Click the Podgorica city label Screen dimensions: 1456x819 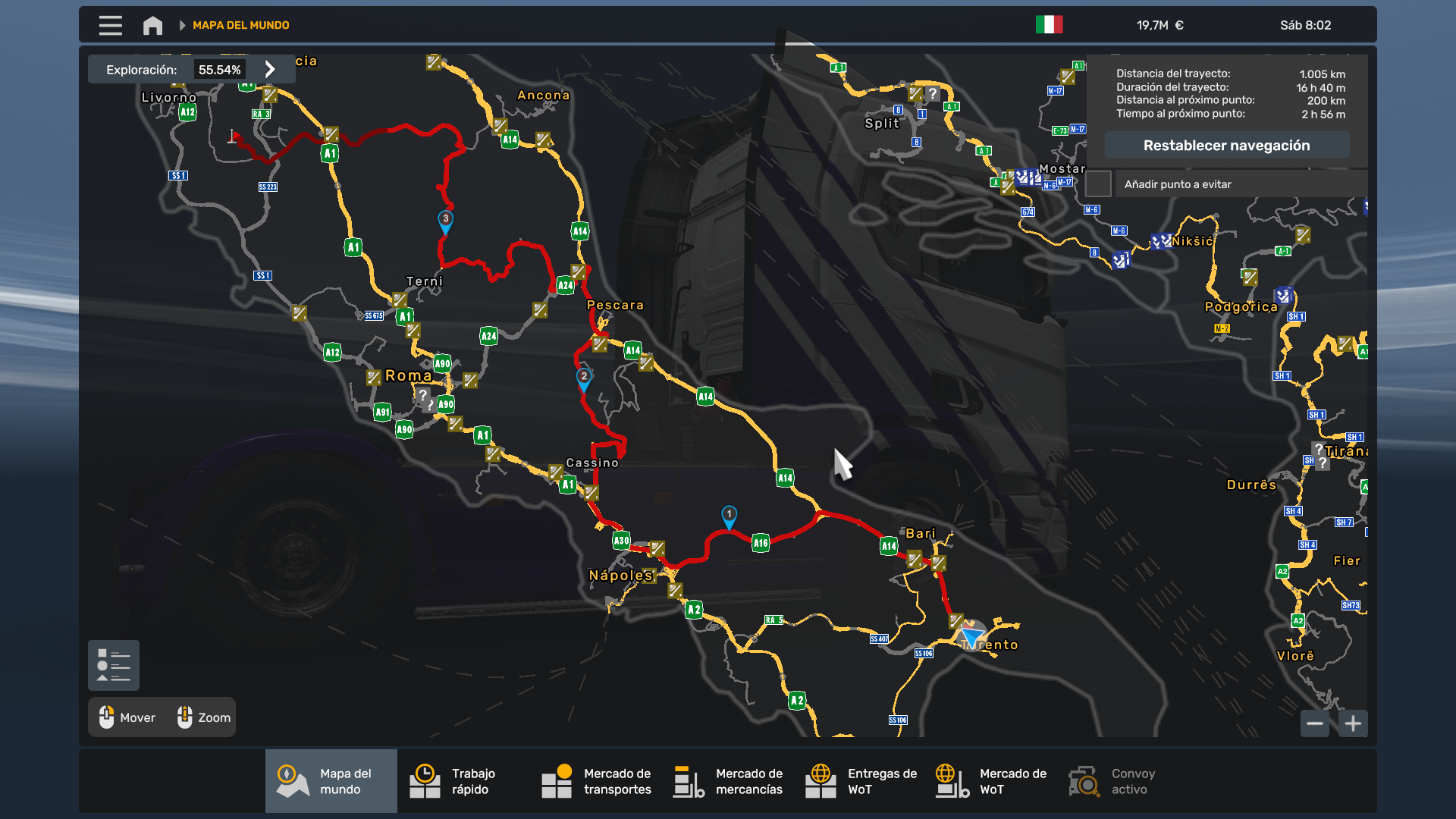tap(1241, 306)
